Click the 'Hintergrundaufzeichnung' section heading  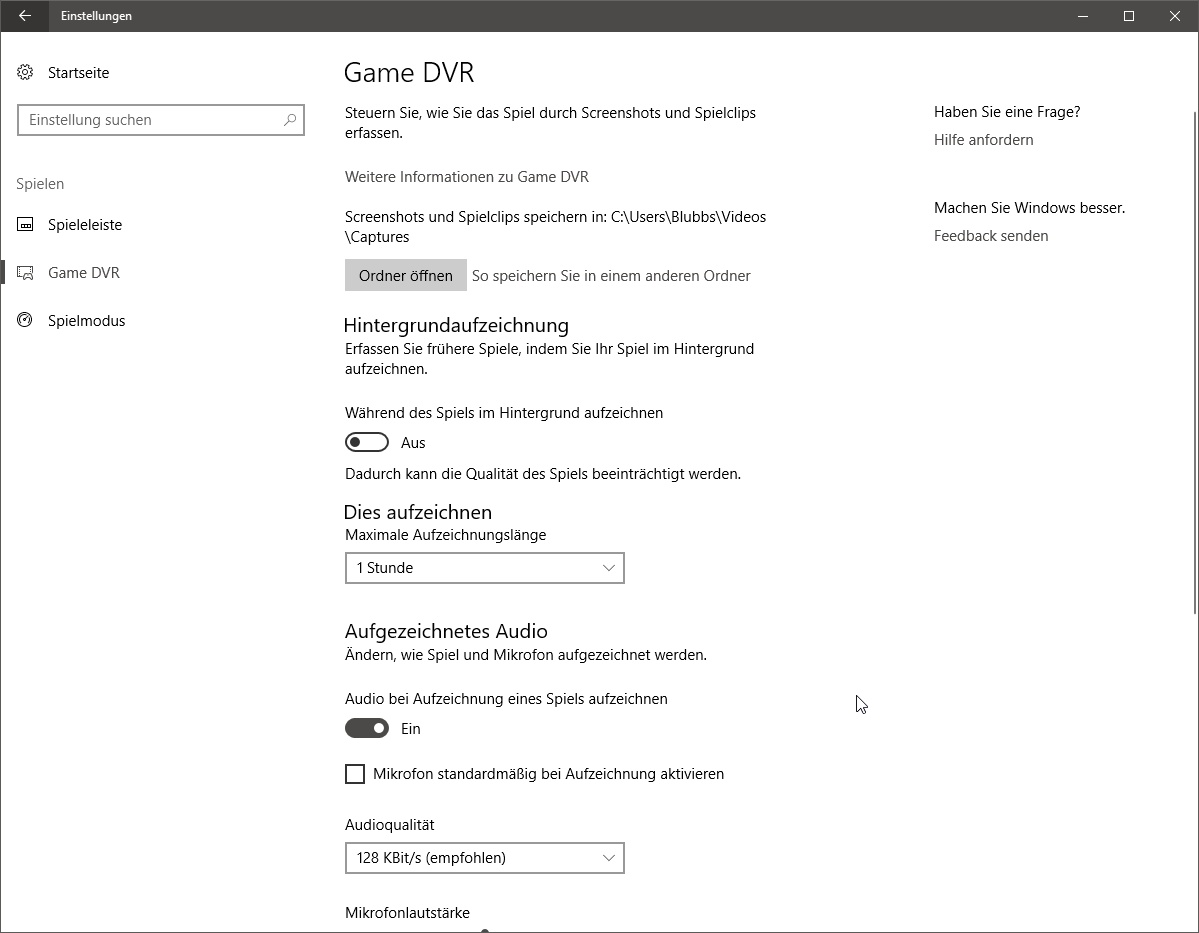coord(457,325)
